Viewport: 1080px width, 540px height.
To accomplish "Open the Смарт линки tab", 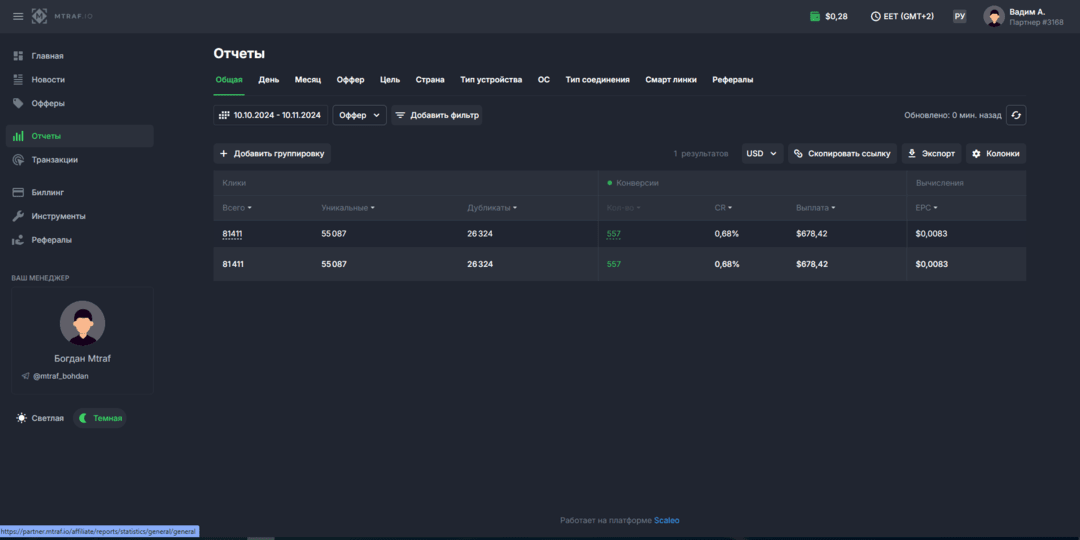I will (671, 80).
